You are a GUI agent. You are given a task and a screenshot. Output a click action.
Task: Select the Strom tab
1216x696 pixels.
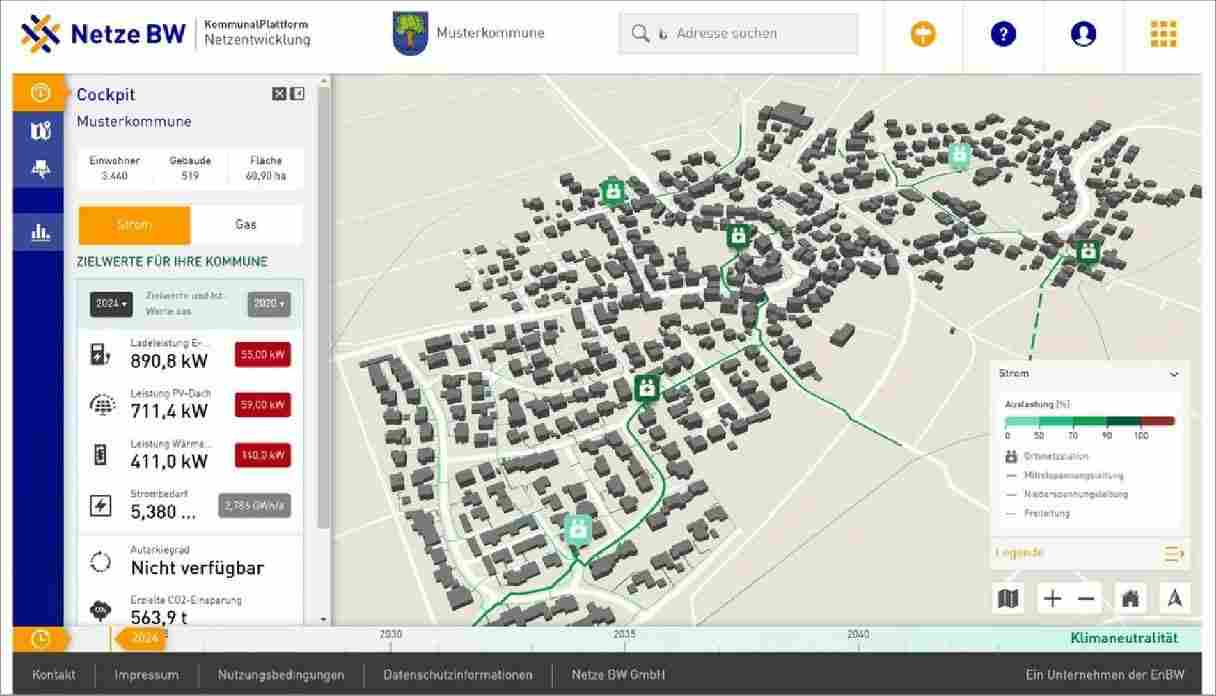tap(134, 225)
